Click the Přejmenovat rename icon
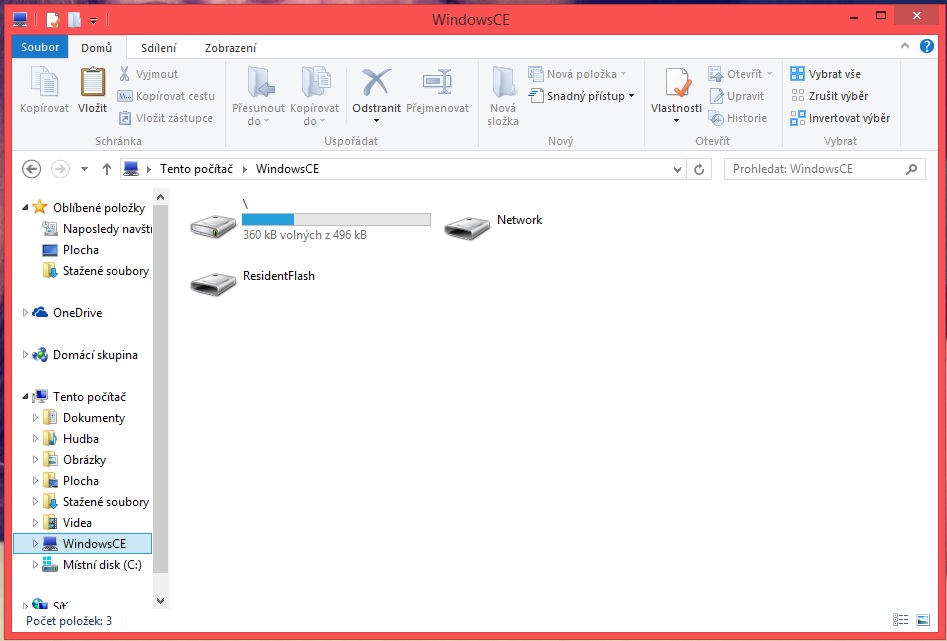Image resolution: width=947 pixels, height=641 pixels. [437, 82]
